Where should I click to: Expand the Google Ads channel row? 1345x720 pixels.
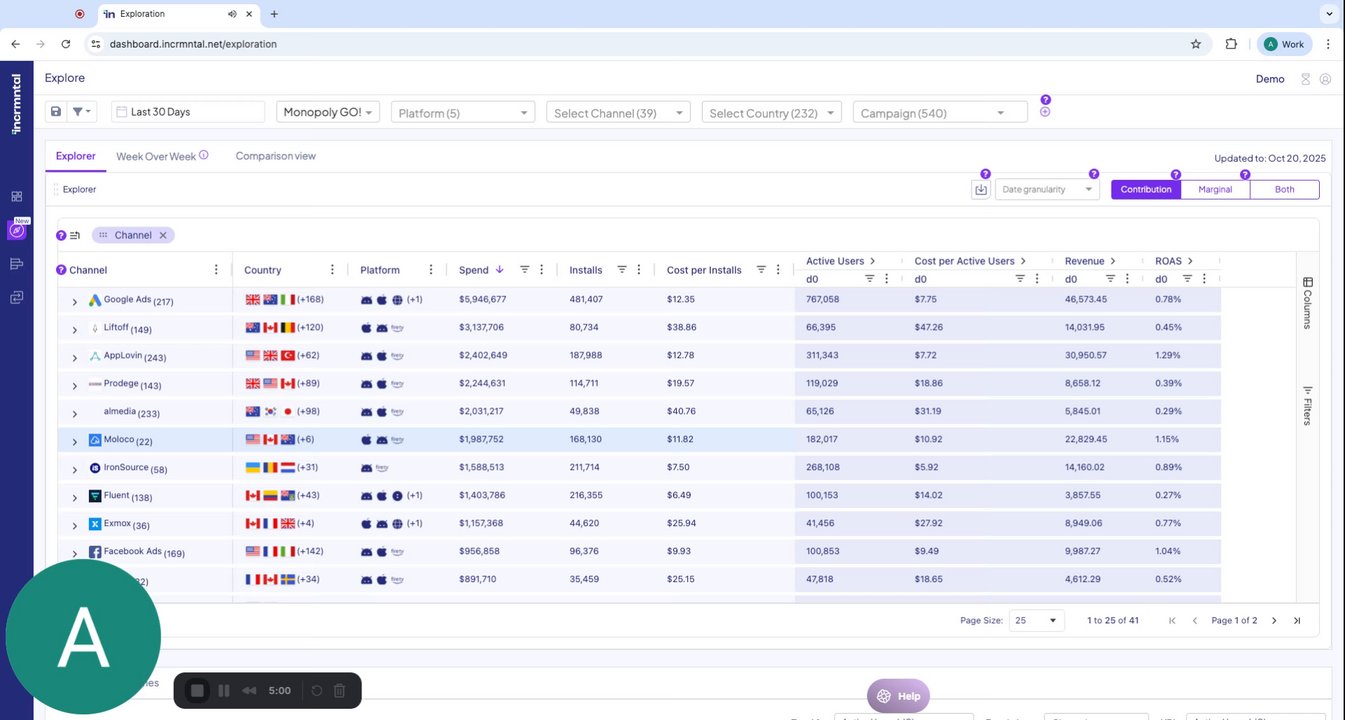74,301
